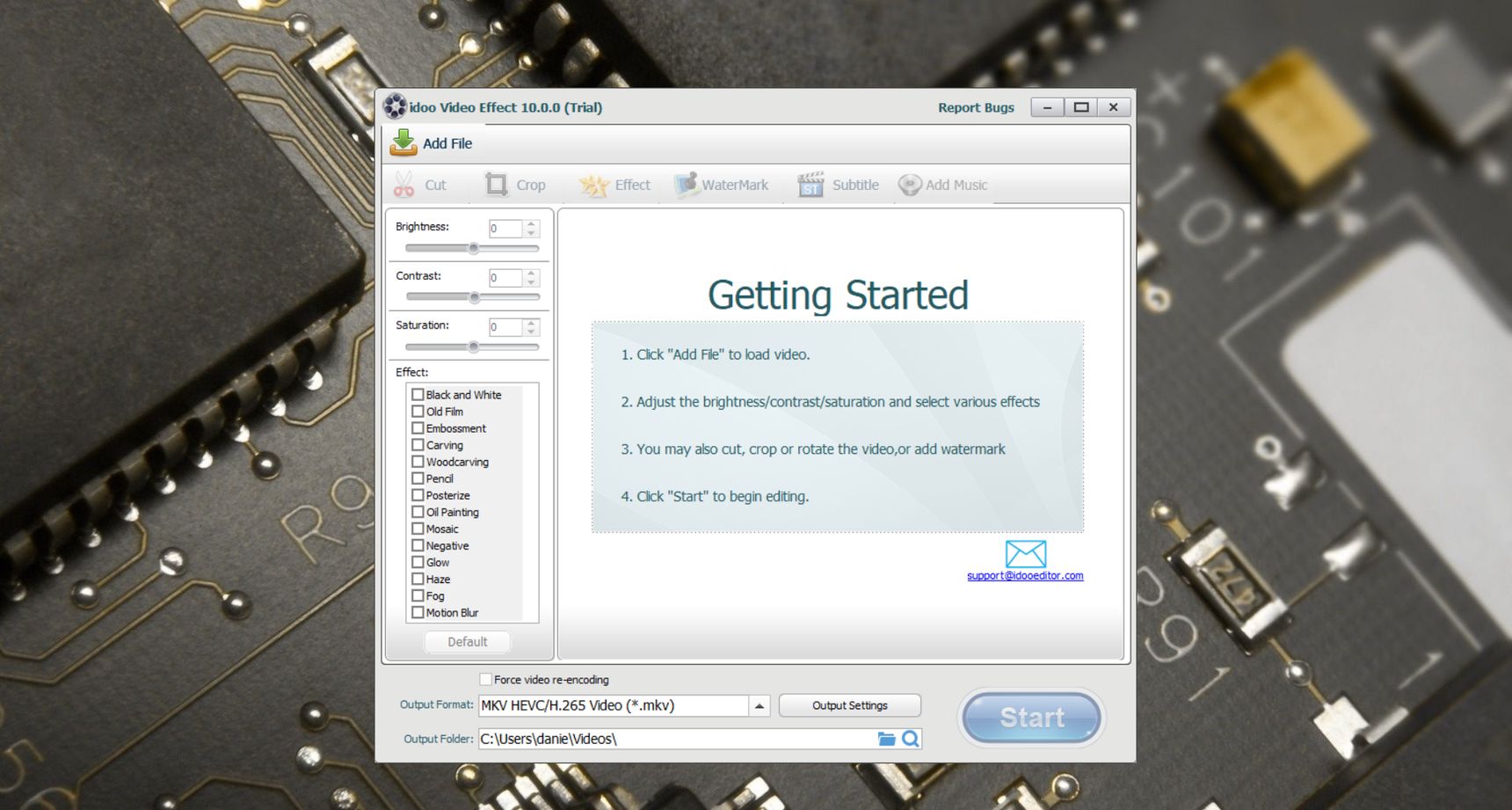The width and height of the screenshot is (1512, 810).
Task: Enable the Old Film effect
Action: [x=418, y=412]
